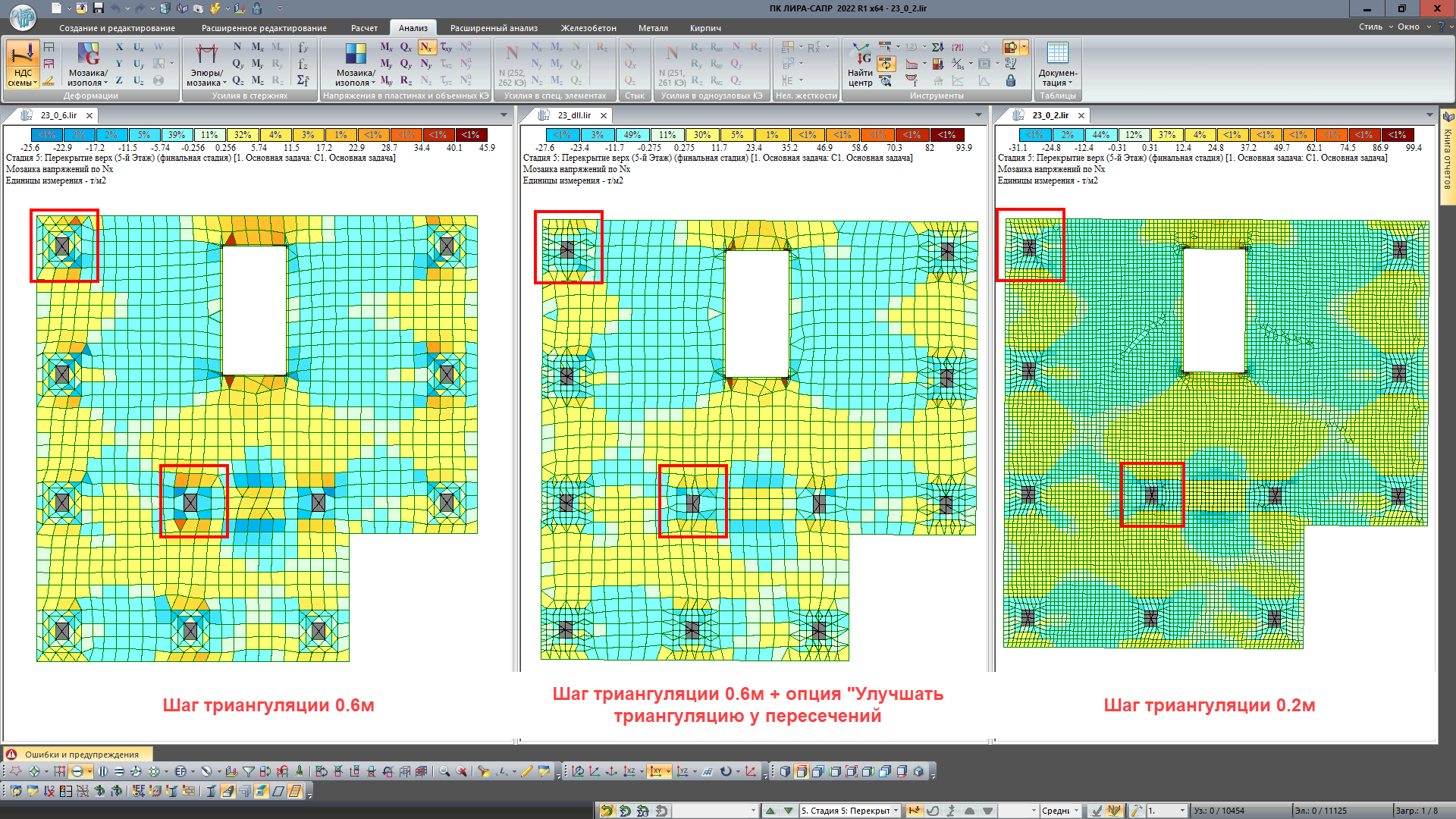Click the Найти центр tool
This screenshot has height=819, width=1456.
click(861, 64)
